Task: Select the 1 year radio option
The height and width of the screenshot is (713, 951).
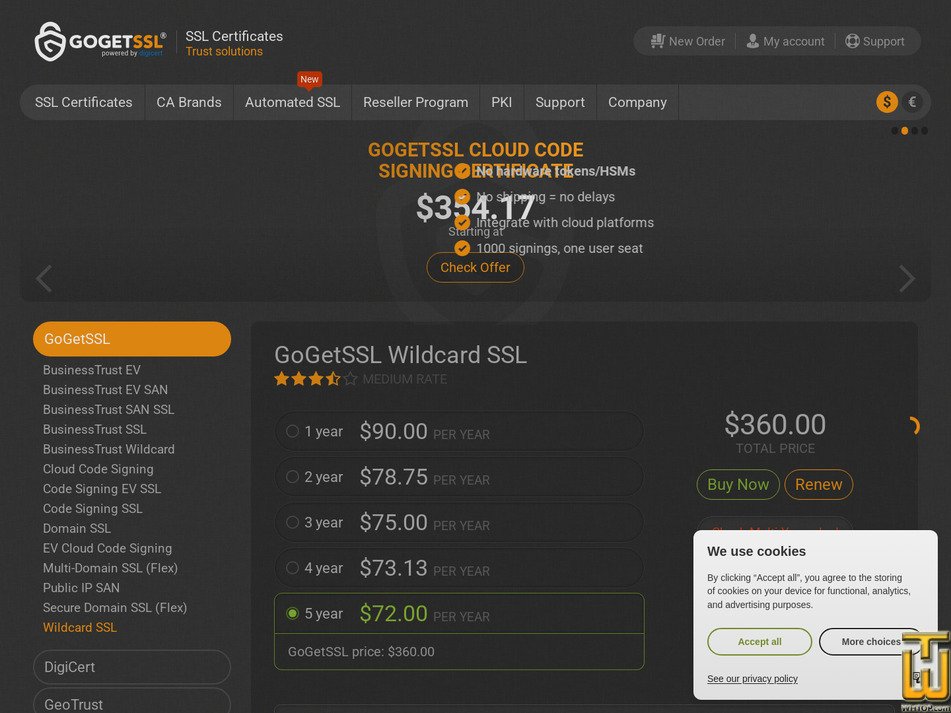Action: point(292,431)
